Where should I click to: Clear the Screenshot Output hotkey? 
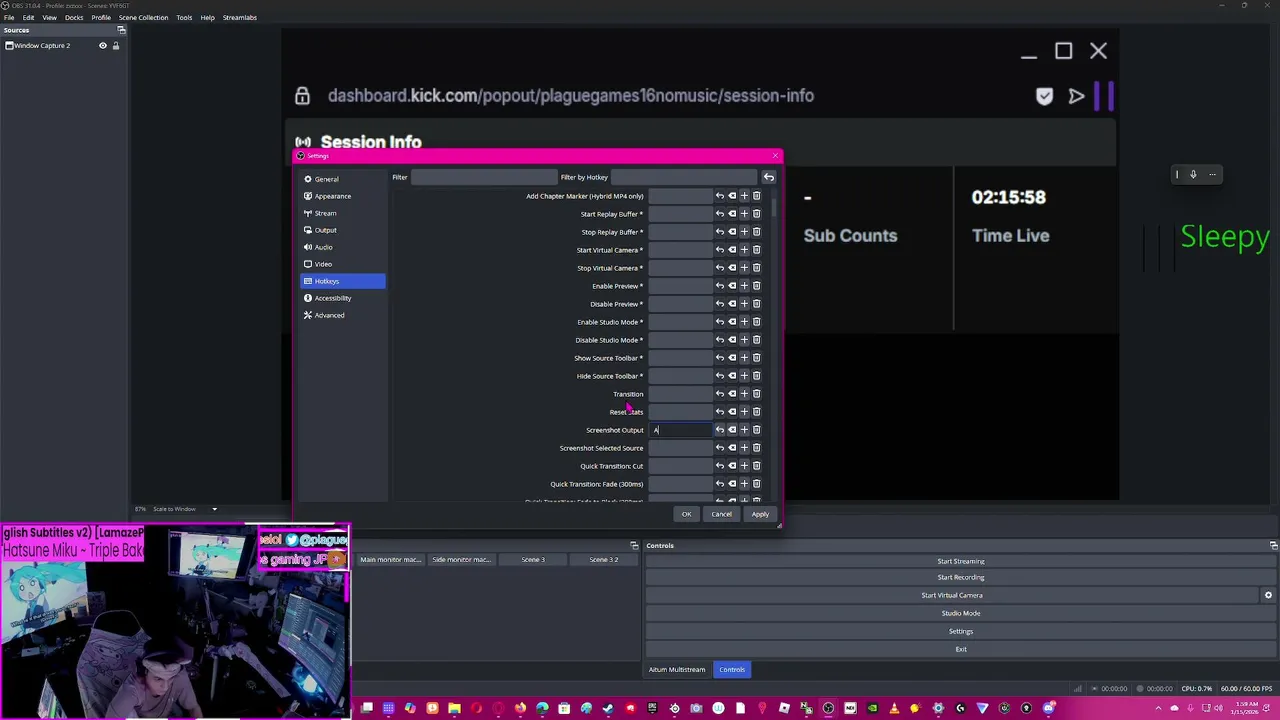[x=732, y=430]
